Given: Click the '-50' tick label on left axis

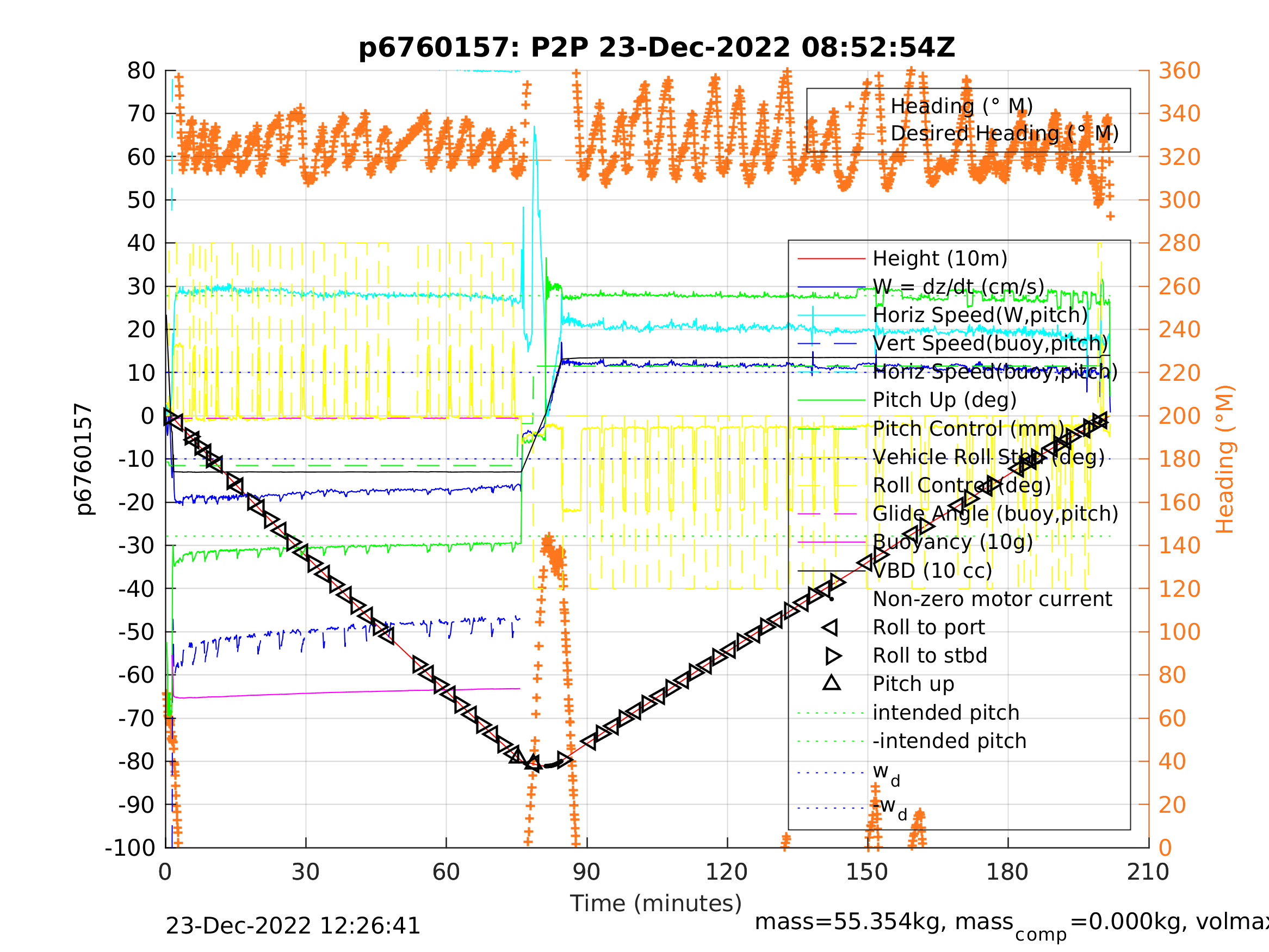Looking at the screenshot, I should click(137, 632).
